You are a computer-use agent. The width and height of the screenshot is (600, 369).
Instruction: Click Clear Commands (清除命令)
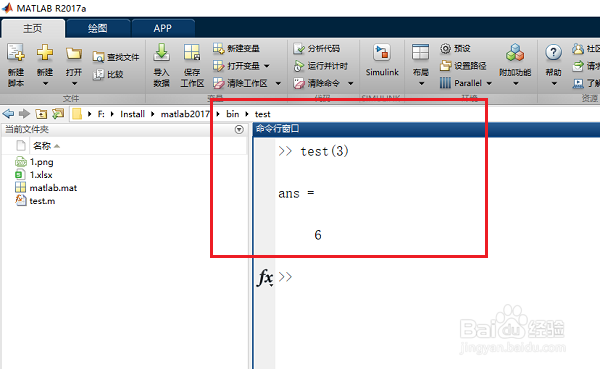click(x=316, y=83)
